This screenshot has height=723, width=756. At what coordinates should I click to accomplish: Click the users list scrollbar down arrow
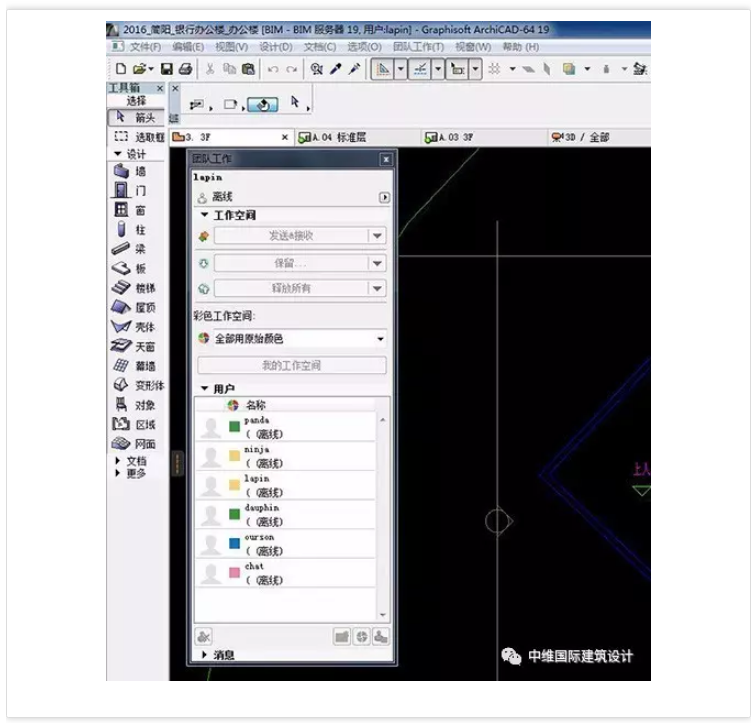[383, 615]
